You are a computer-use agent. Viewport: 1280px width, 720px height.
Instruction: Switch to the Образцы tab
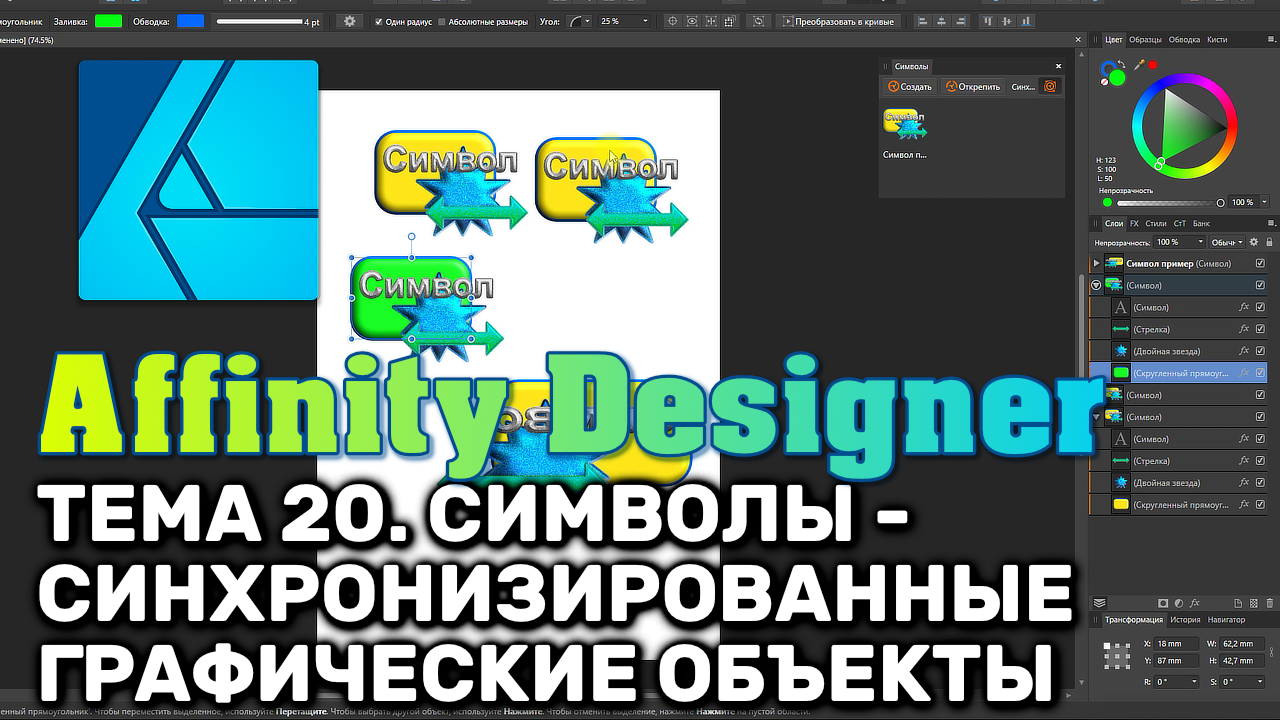pyautogui.click(x=1145, y=39)
